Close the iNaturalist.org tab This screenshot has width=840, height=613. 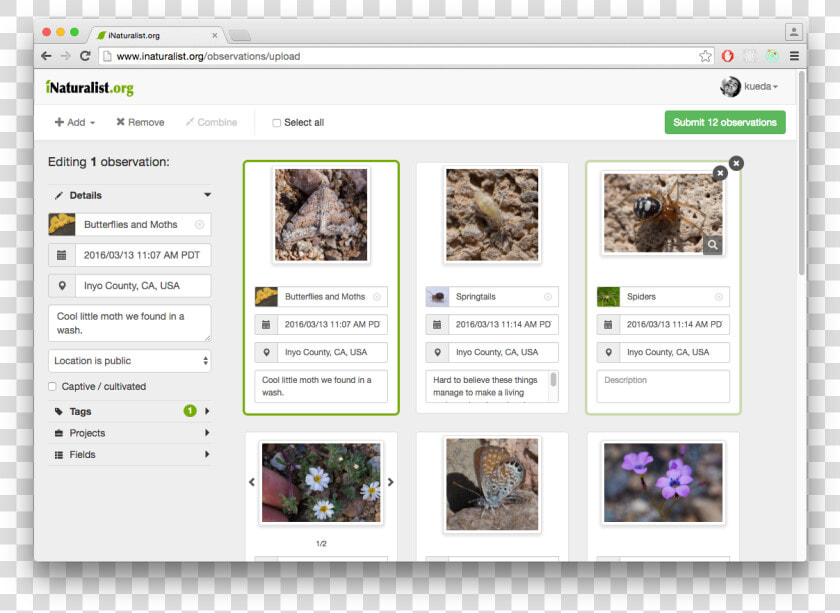(215, 35)
